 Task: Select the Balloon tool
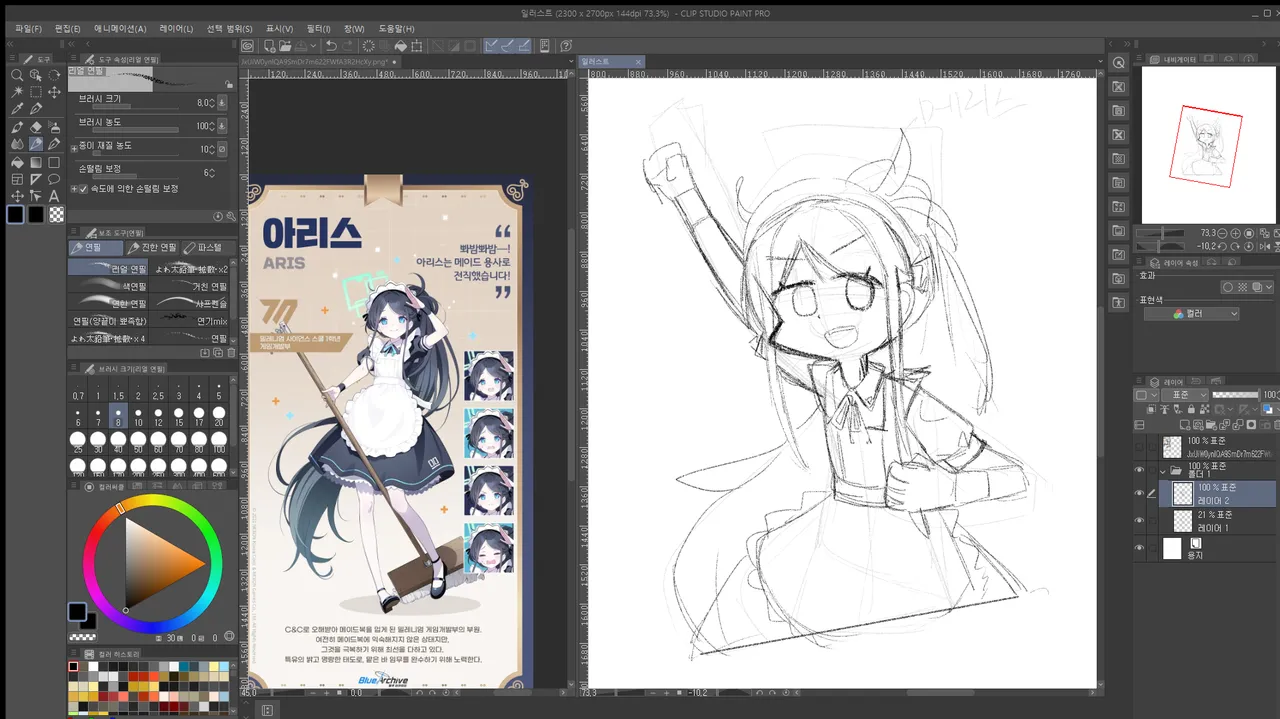[54, 179]
